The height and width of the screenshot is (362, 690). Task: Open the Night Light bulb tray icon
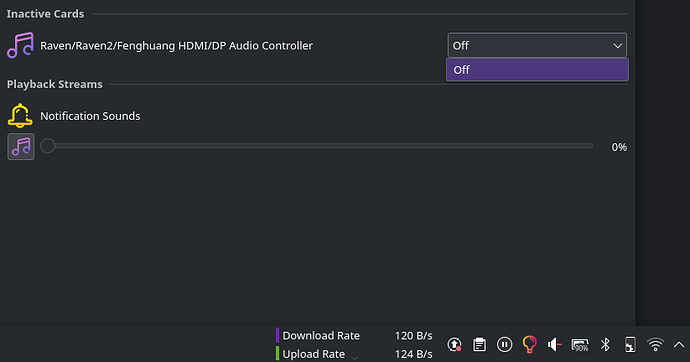529,344
